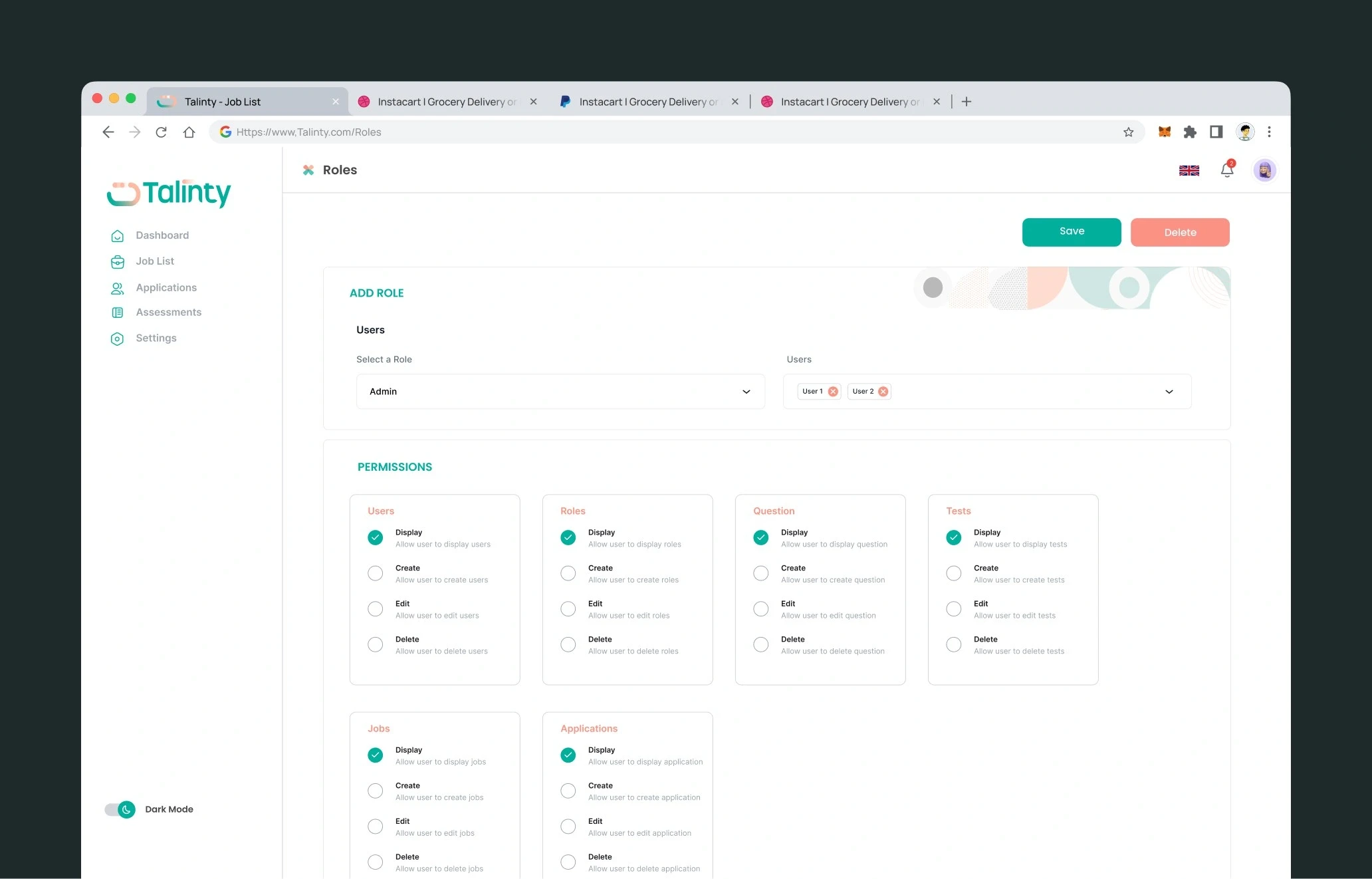This screenshot has height=879, width=1372.
Task: Uncheck Display permission under Jobs
Action: point(375,755)
